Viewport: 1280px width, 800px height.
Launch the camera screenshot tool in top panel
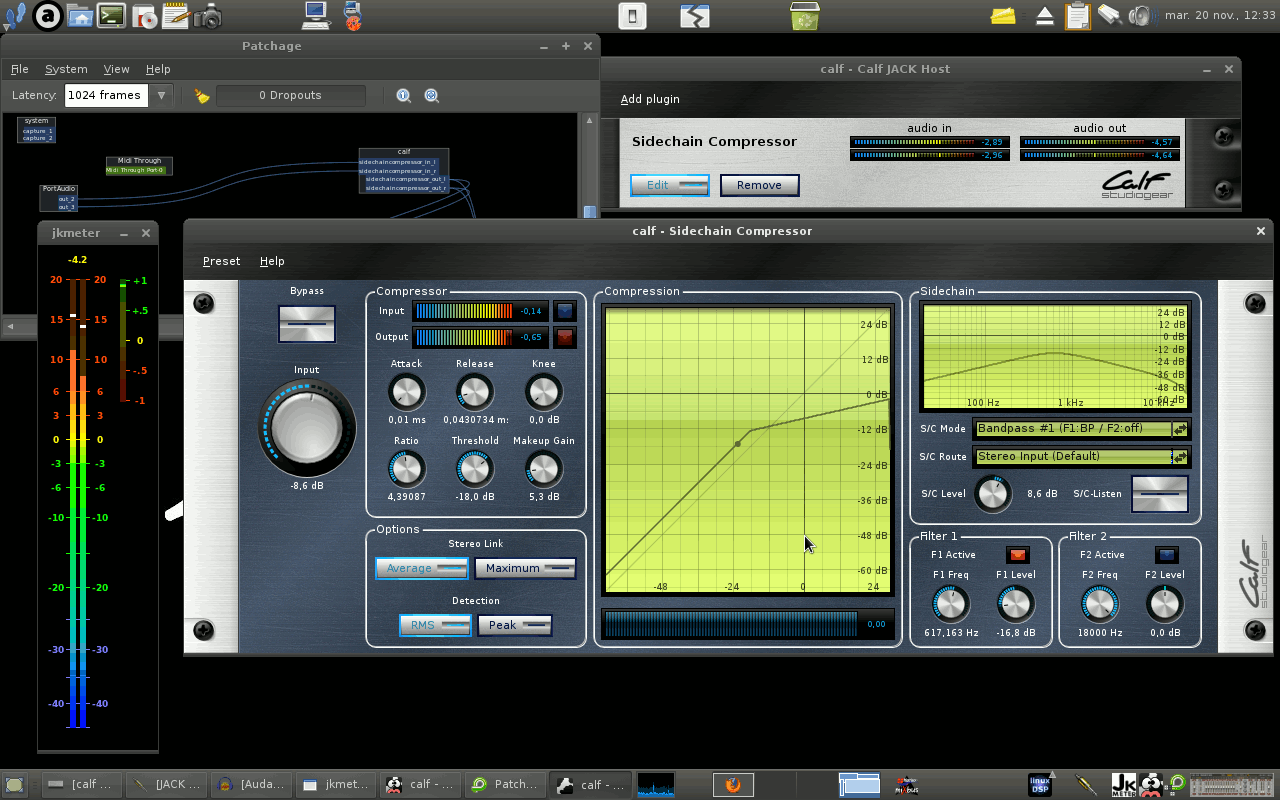[x=207, y=15]
